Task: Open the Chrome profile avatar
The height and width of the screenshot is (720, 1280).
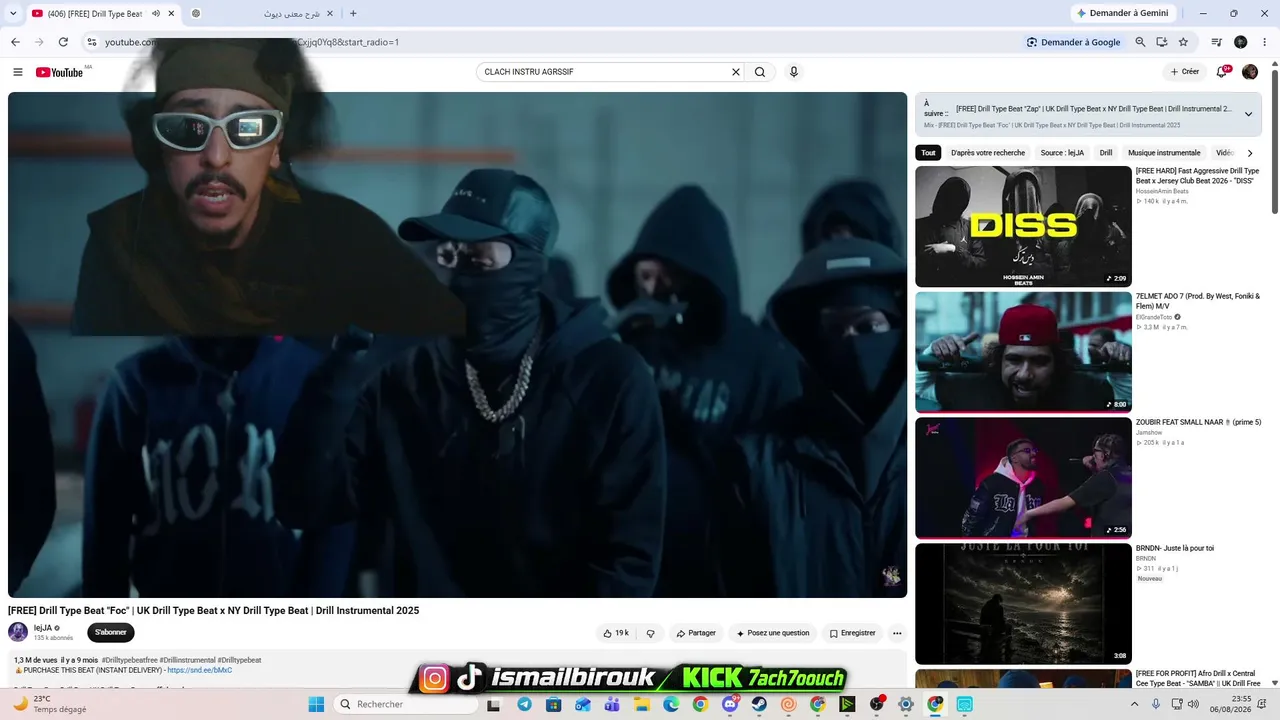Action: point(1240,42)
